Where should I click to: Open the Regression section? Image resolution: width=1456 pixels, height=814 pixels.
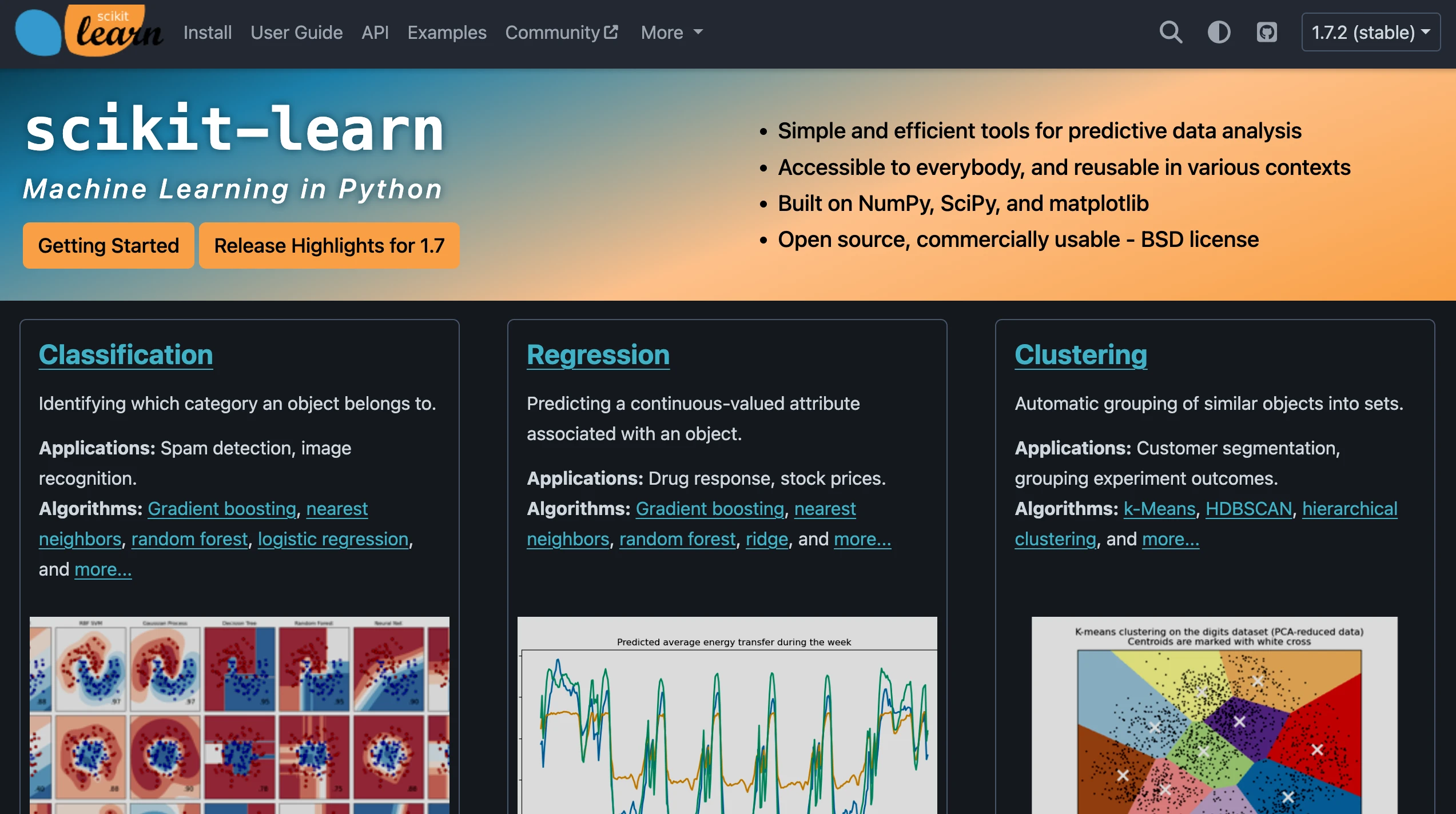pyautogui.click(x=598, y=354)
